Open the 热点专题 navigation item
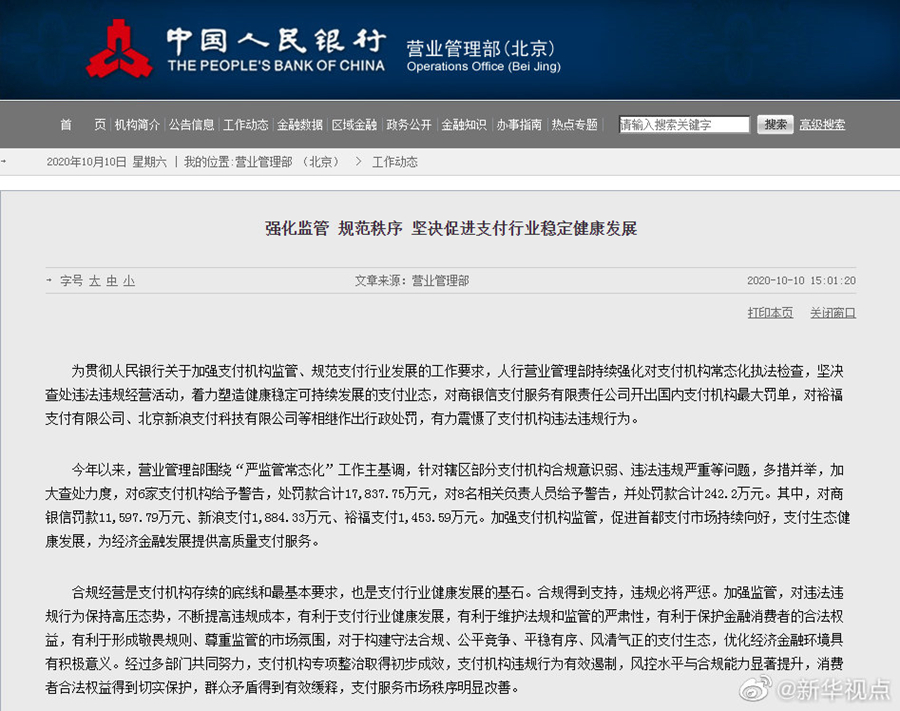The width and height of the screenshot is (900, 711). (576, 125)
